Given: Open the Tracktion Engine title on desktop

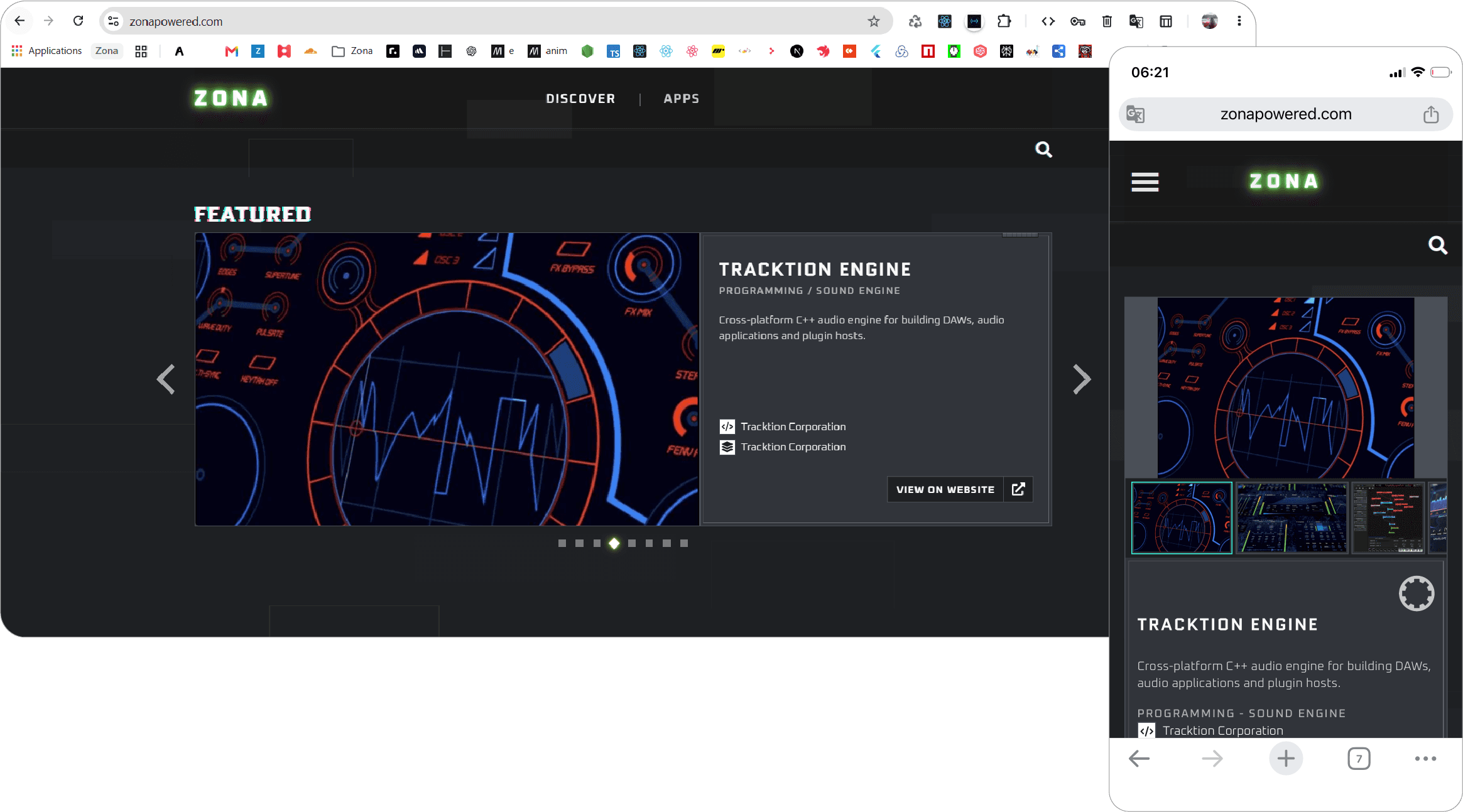Looking at the screenshot, I should click(815, 269).
